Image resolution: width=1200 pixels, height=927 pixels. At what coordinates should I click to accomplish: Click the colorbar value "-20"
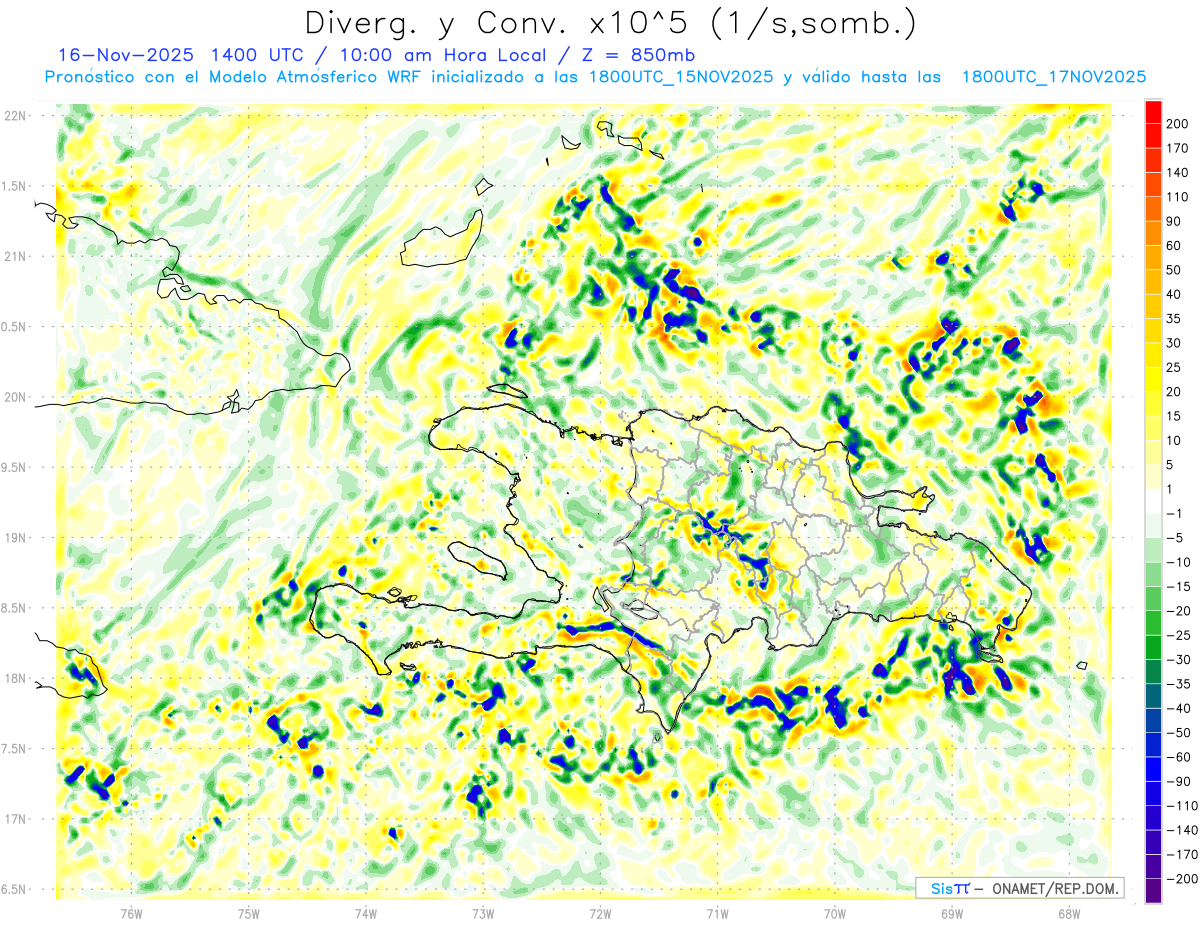pyautogui.click(x=1179, y=611)
